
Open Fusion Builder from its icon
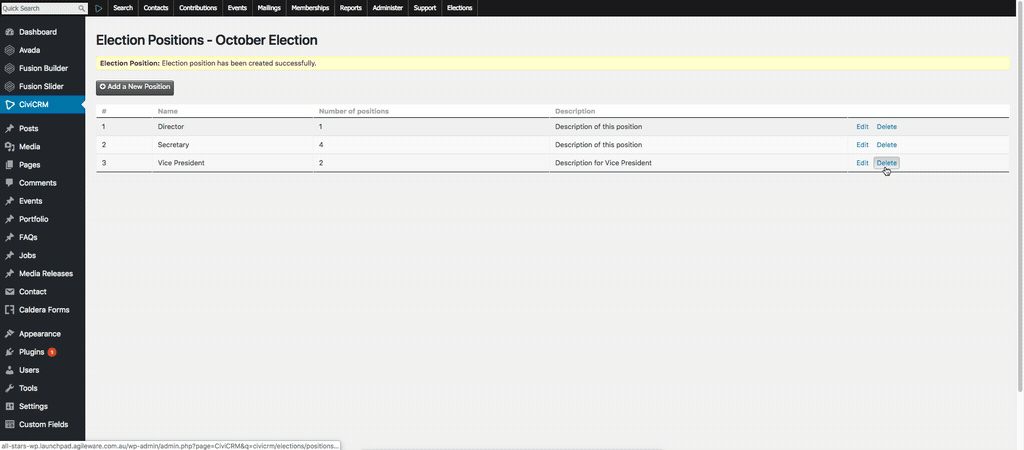tap(10, 68)
